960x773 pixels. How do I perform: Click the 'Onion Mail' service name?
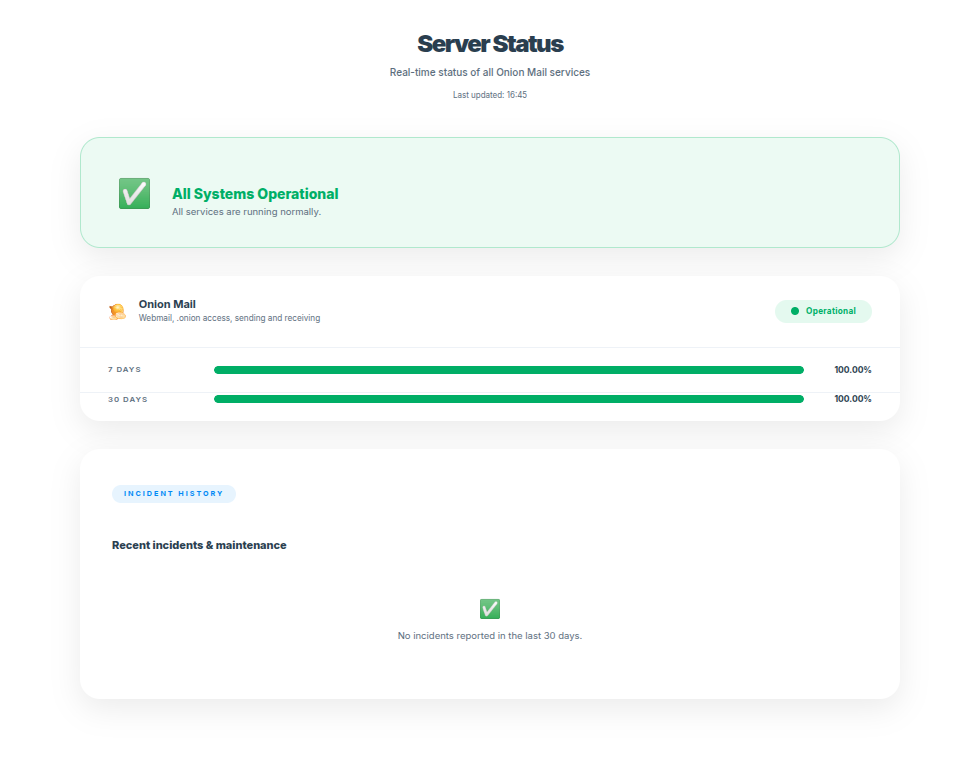pyautogui.click(x=167, y=304)
